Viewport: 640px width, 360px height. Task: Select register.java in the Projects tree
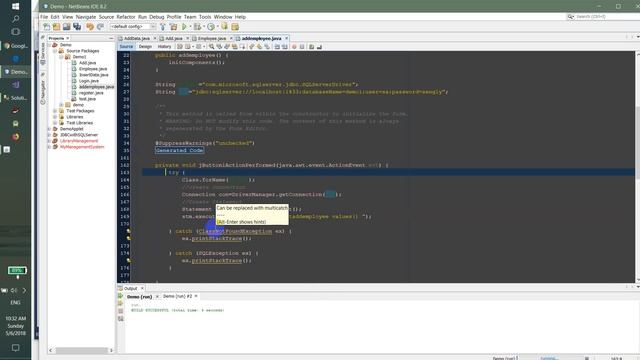coord(91,93)
